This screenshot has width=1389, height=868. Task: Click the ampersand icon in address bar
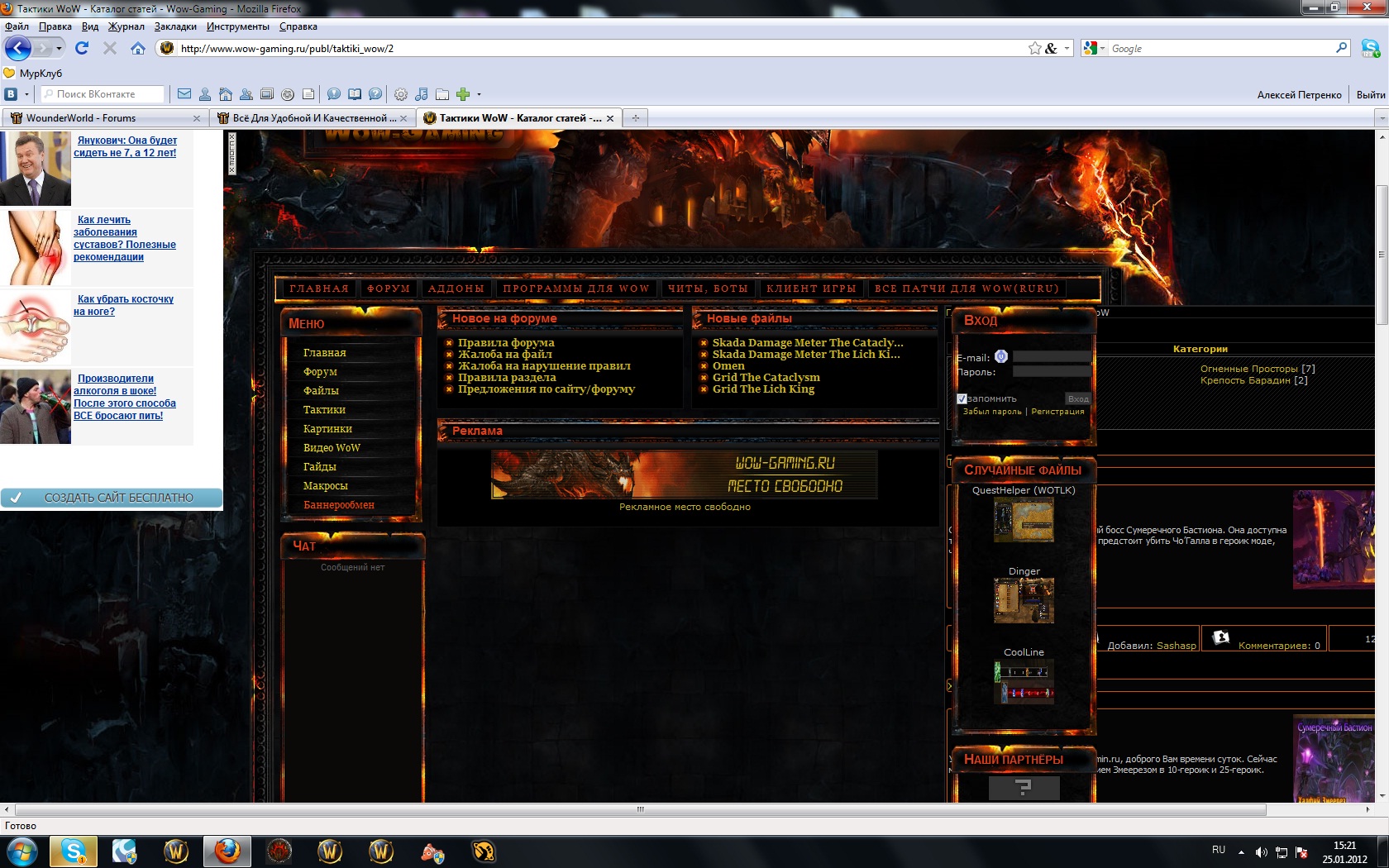1051,48
